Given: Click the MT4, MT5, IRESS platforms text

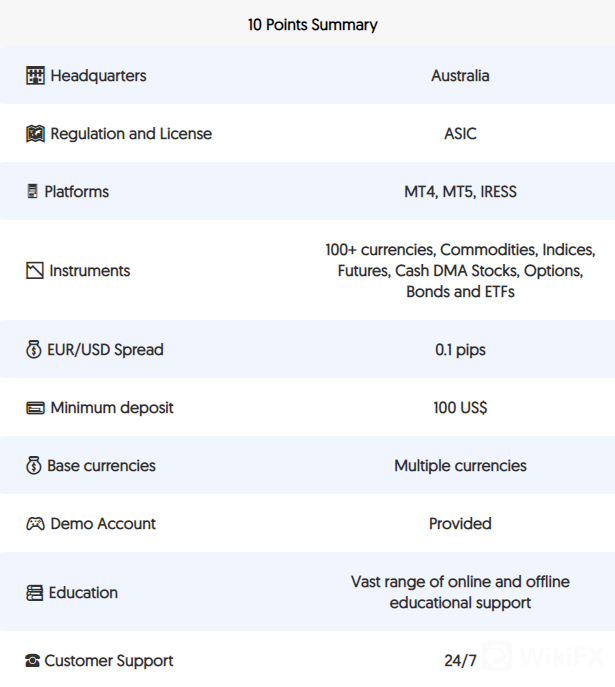Looking at the screenshot, I should [x=460, y=192].
